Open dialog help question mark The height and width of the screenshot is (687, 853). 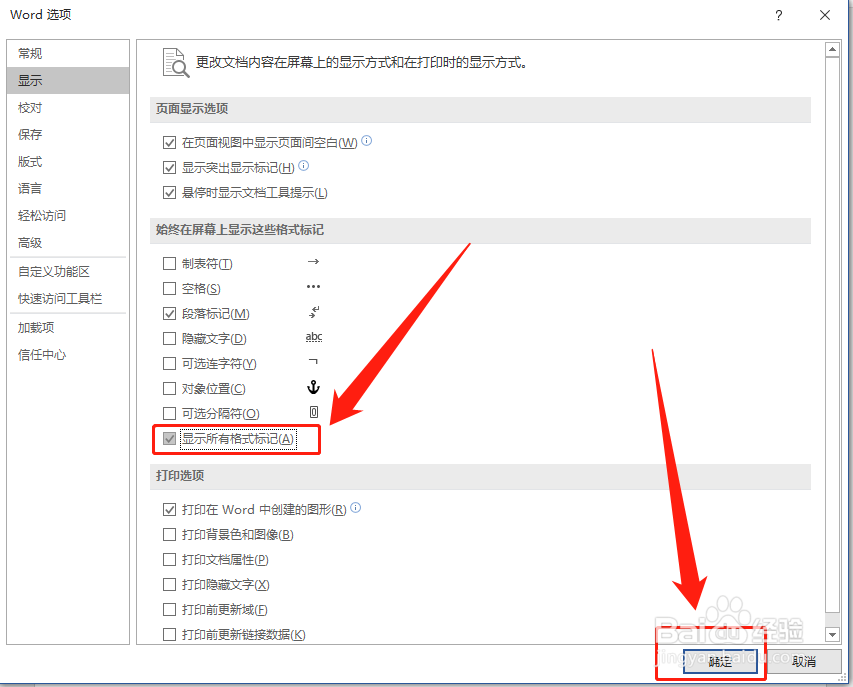778,15
